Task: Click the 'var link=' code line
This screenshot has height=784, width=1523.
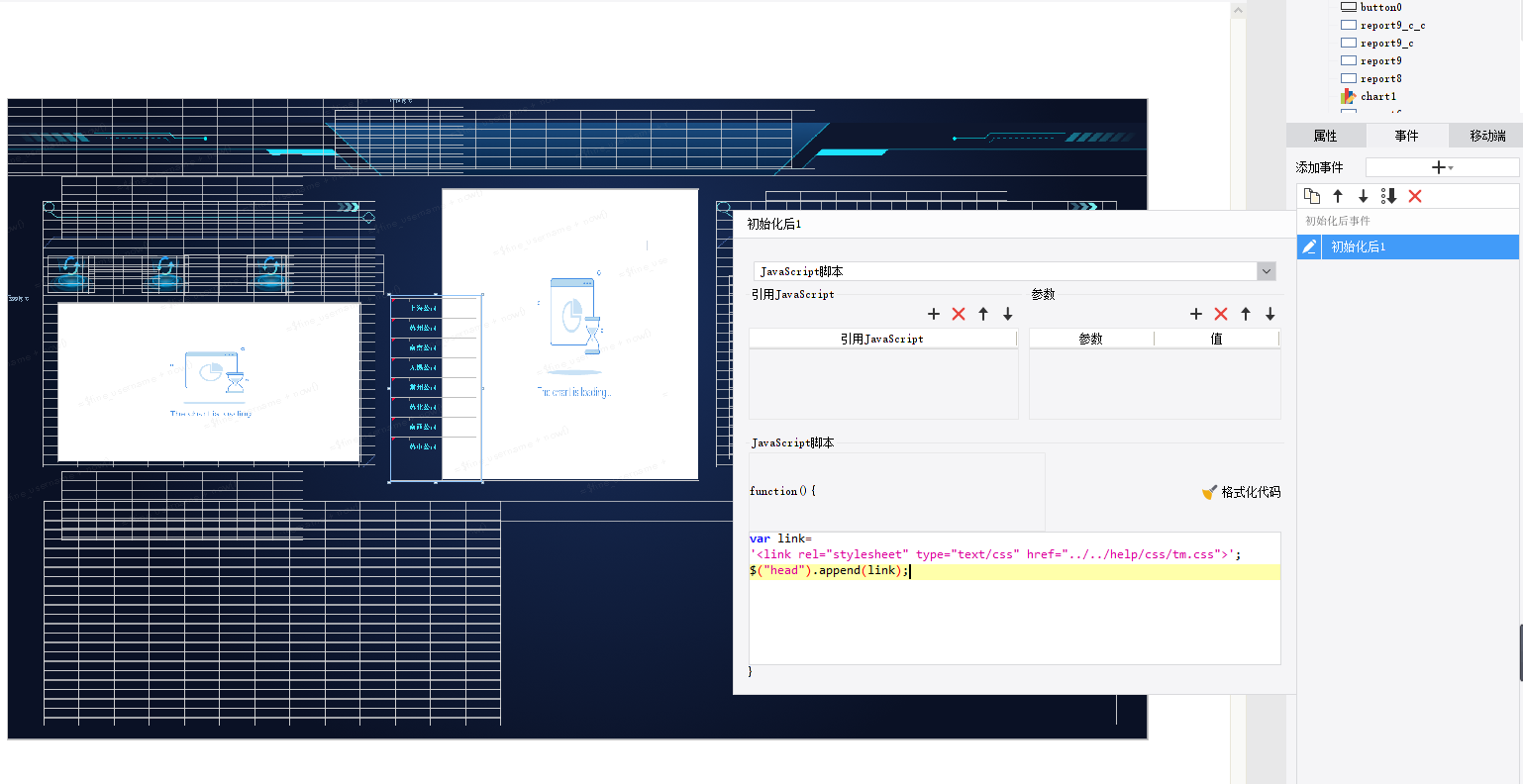Action: [x=780, y=539]
